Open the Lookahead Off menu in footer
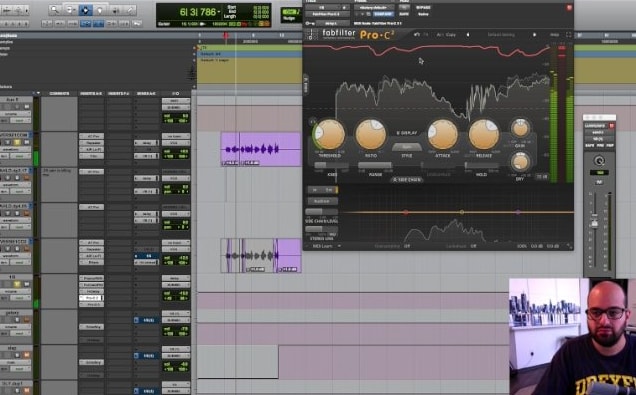The height and width of the screenshot is (395, 636). tap(473, 246)
